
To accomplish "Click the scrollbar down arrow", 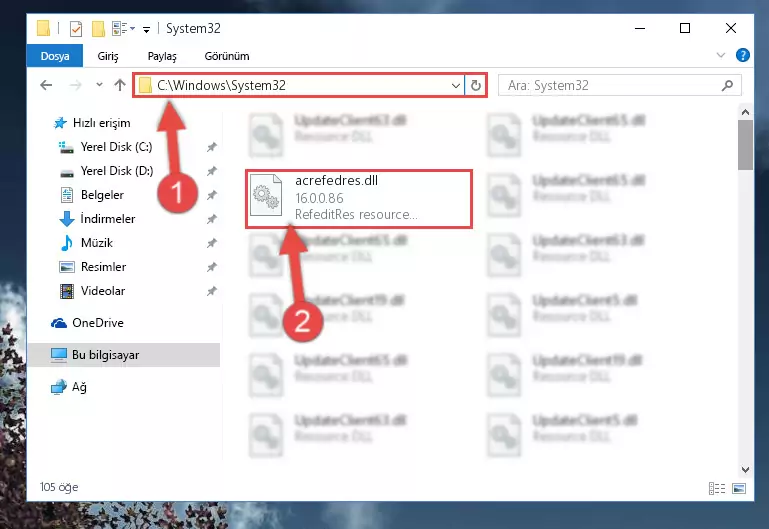I will point(745,470).
